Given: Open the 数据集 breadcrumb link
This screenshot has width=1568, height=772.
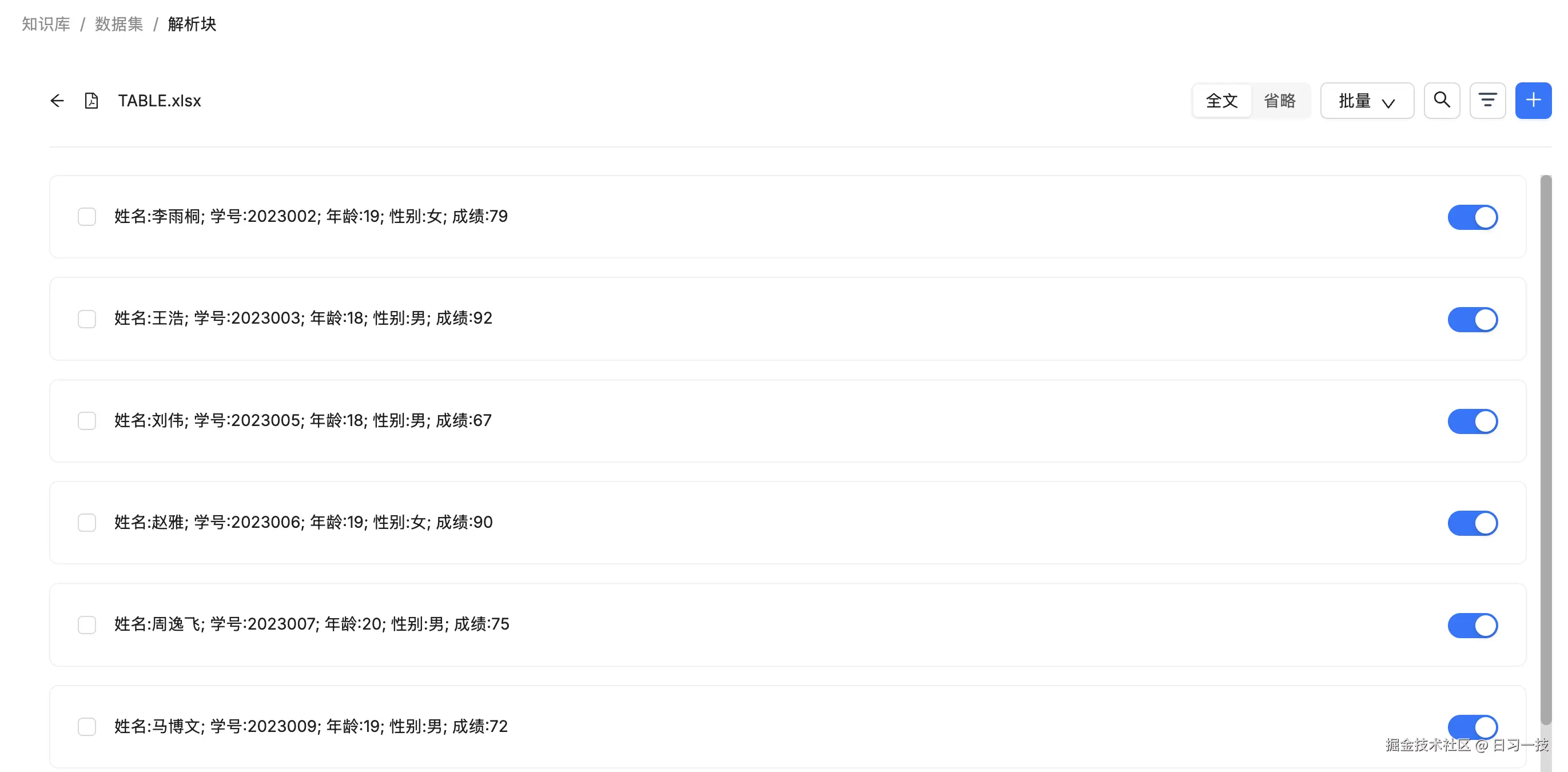Looking at the screenshot, I should point(120,23).
